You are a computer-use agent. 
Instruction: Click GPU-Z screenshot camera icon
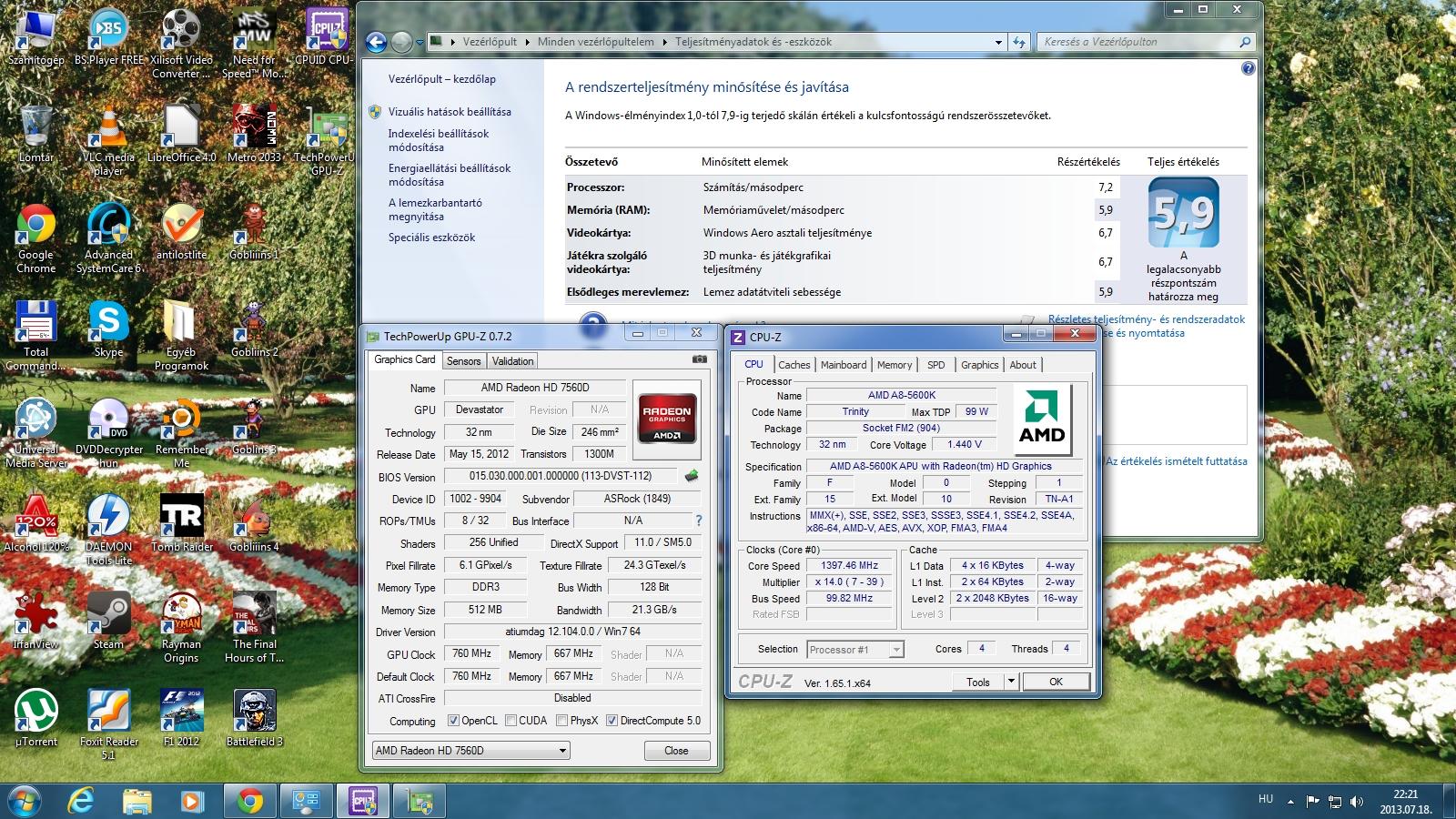pyautogui.click(x=699, y=359)
